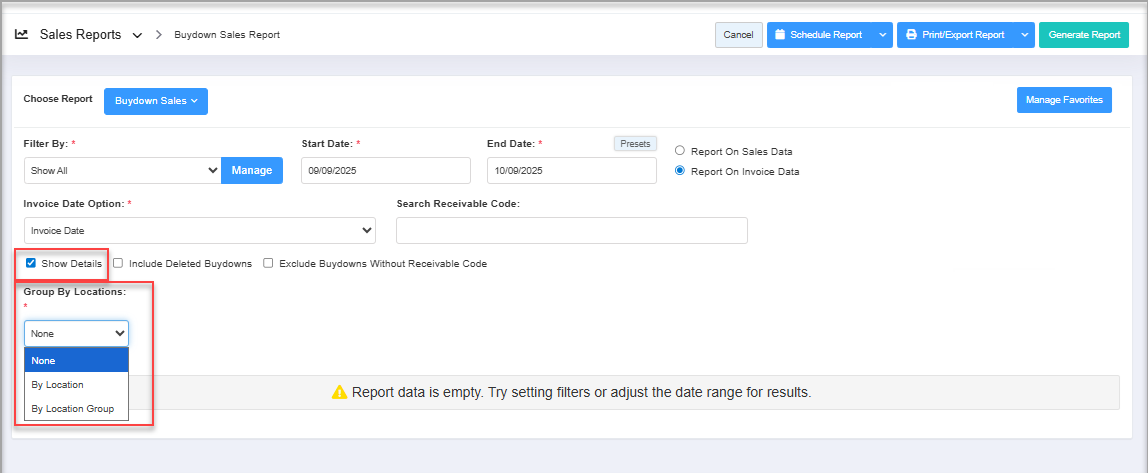The image size is (1148, 473).
Task: Open the Schedule Report dropdown arrow
Action: pyautogui.click(x=882, y=35)
